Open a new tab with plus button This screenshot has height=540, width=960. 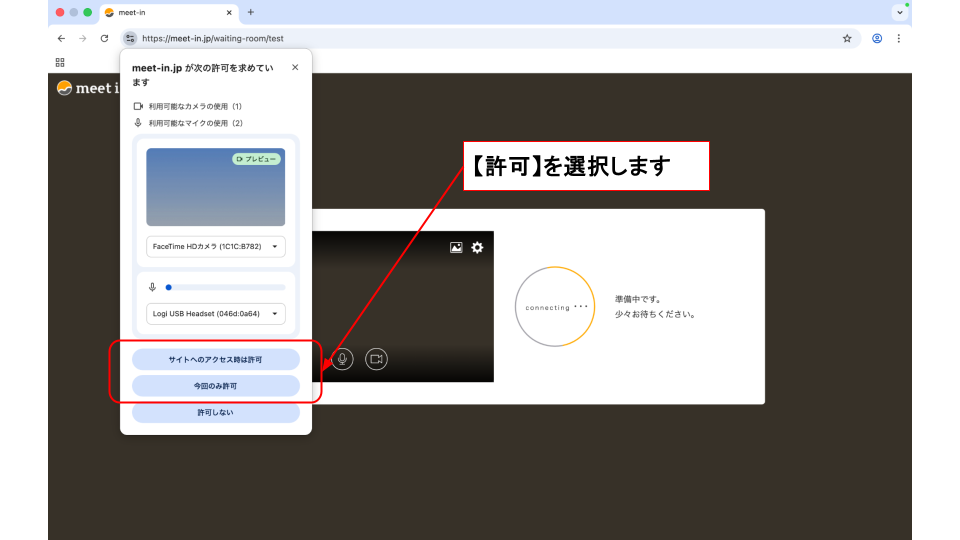click(x=251, y=12)
